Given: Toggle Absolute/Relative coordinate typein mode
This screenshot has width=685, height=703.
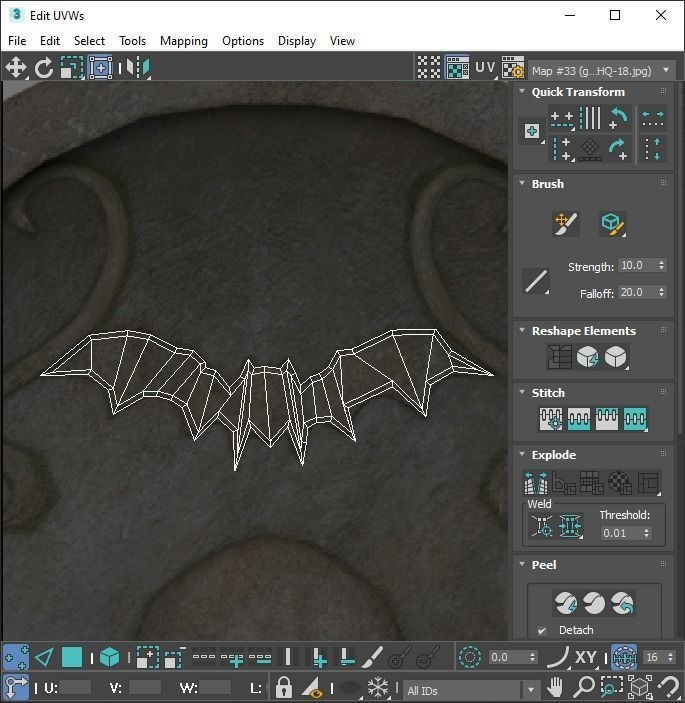Looking at the screenshot, I should pyautogui.click(x=16, y=686).
